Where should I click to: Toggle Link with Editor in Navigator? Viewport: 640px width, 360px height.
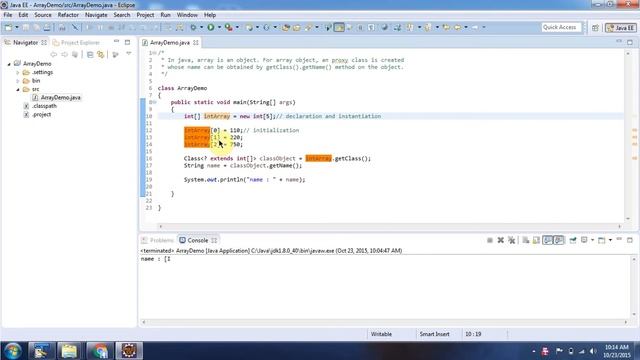(100, 54)
